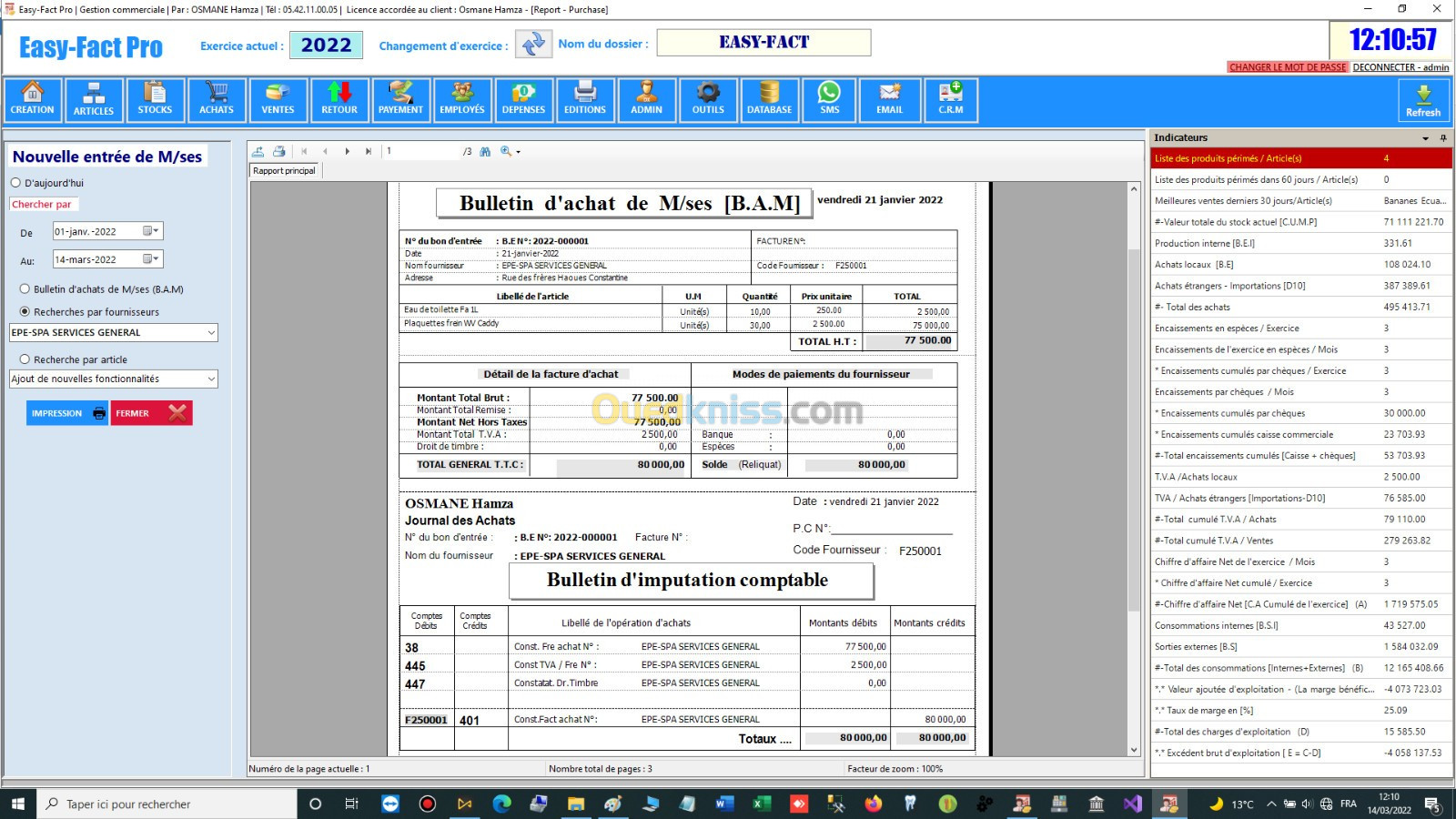This screenshot has height=819, width=1456.
Task: Select the Production interne [B.E.I] row
Action: click(x=1301, y=244)
